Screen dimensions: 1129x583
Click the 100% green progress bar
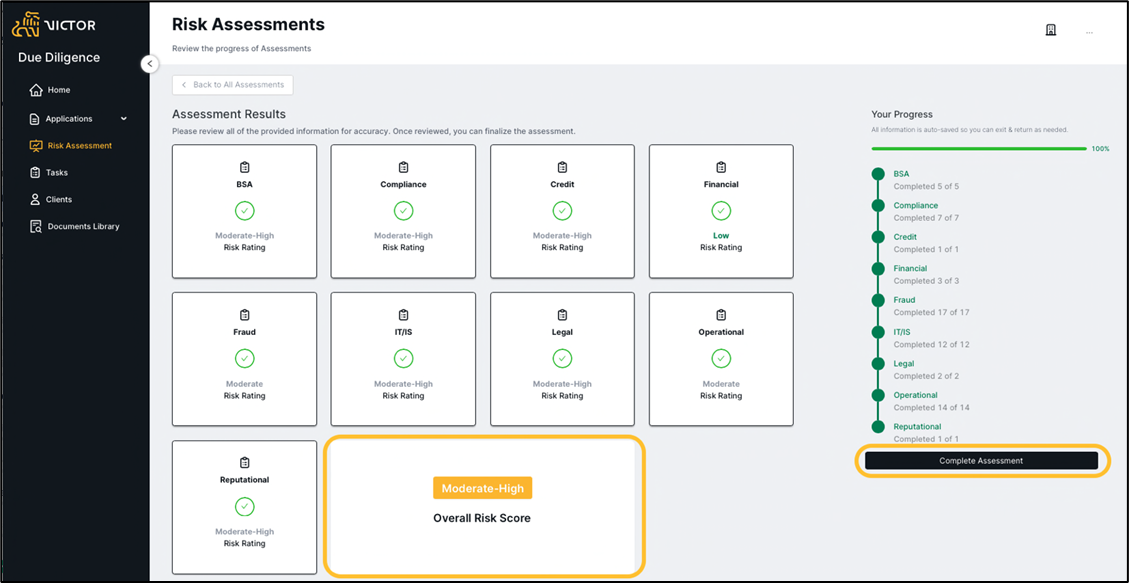tap(979, 149)
